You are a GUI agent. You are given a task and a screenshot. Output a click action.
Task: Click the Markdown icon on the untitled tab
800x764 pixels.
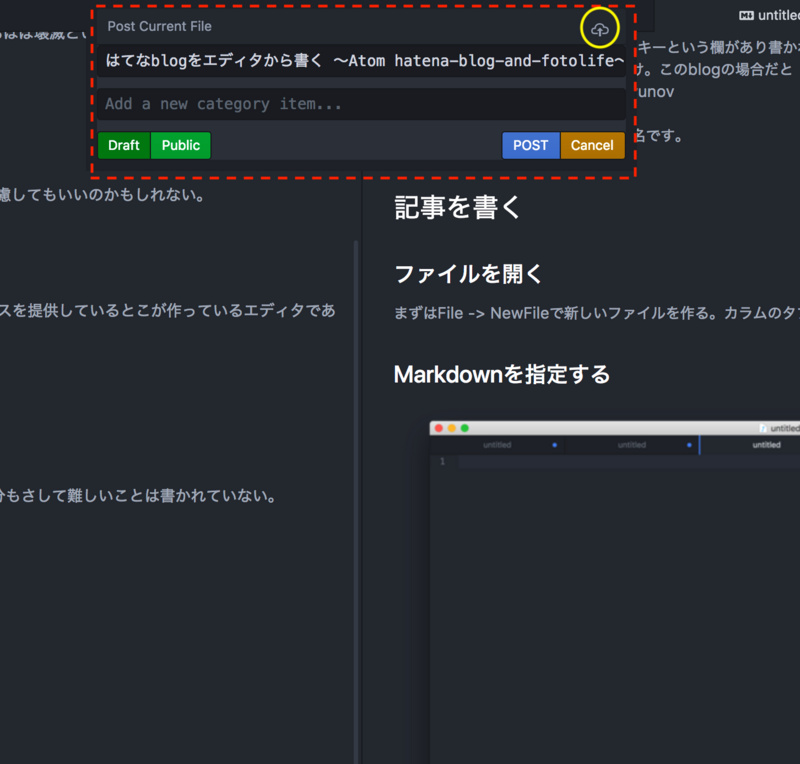click(x=746, y=16)
